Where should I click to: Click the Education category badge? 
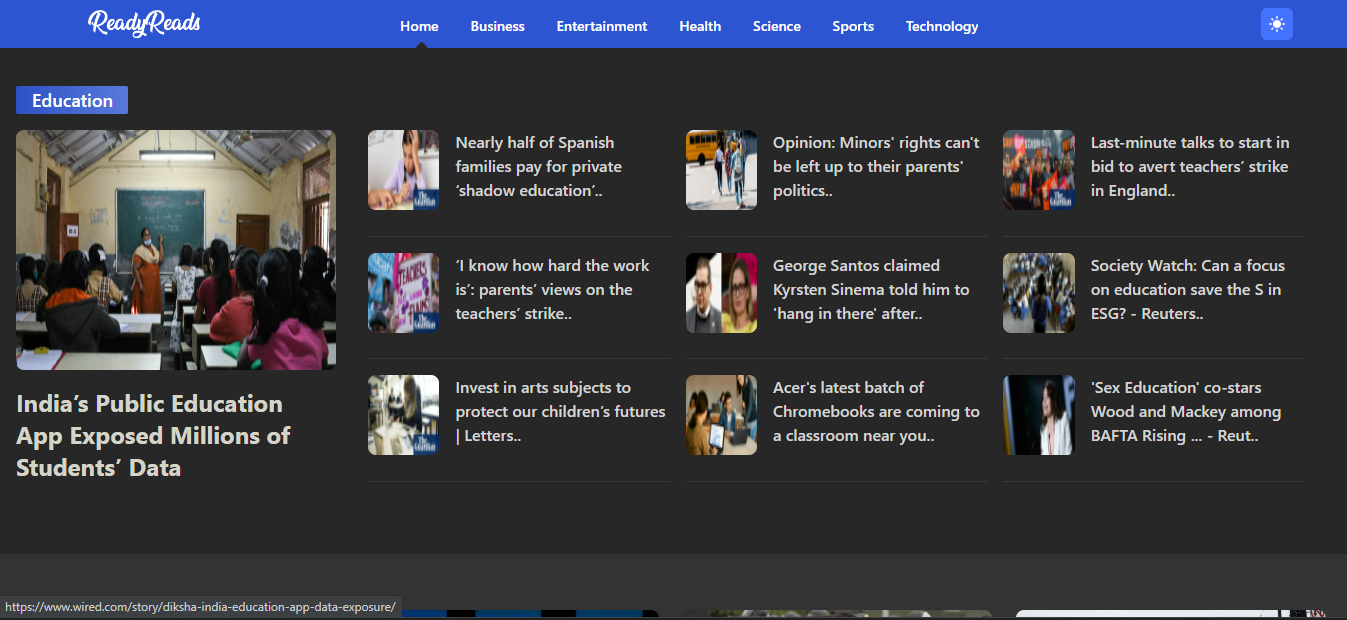pyautogui.click(x=72, y=100)
